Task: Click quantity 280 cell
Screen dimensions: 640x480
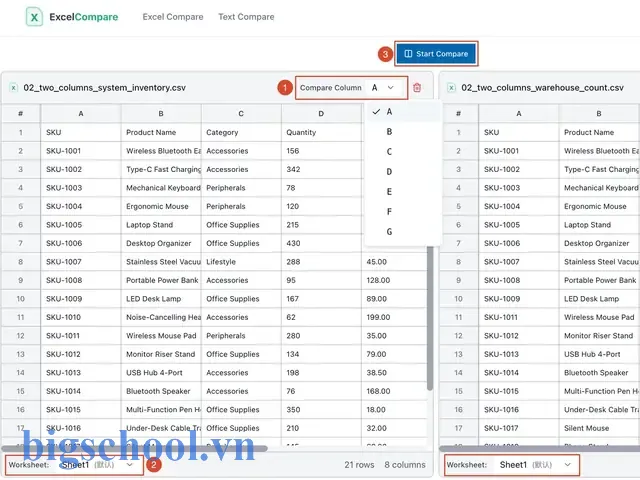Action: (321, 336)
